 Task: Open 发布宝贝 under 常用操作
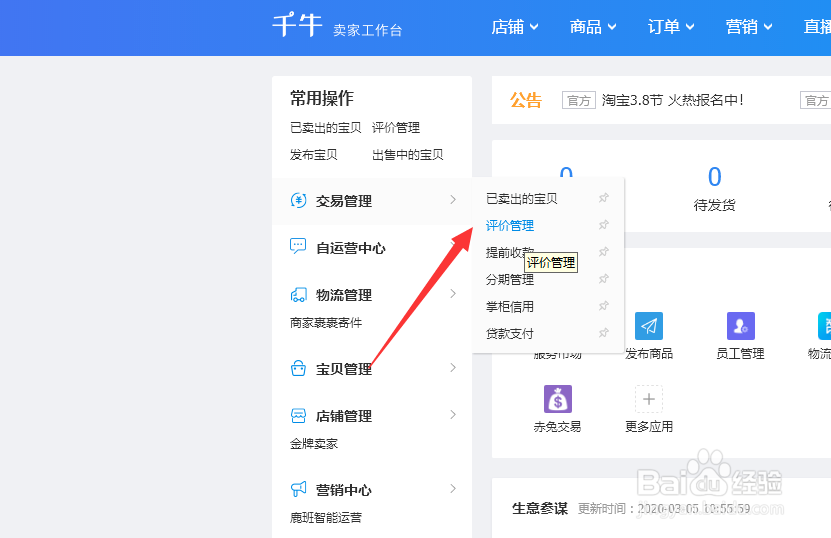coord(314,155)
